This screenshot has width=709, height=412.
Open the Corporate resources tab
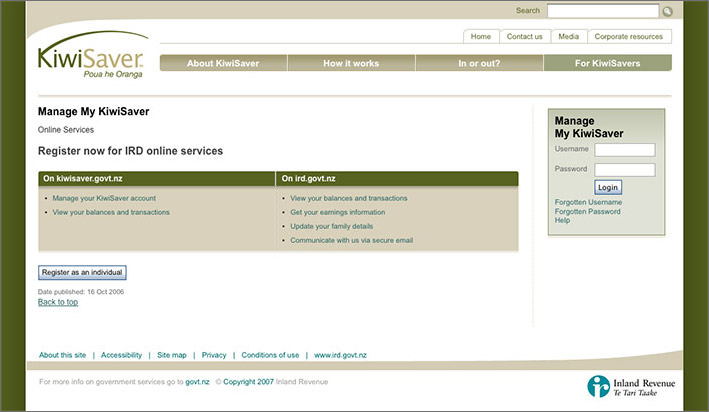click(629, 36)
